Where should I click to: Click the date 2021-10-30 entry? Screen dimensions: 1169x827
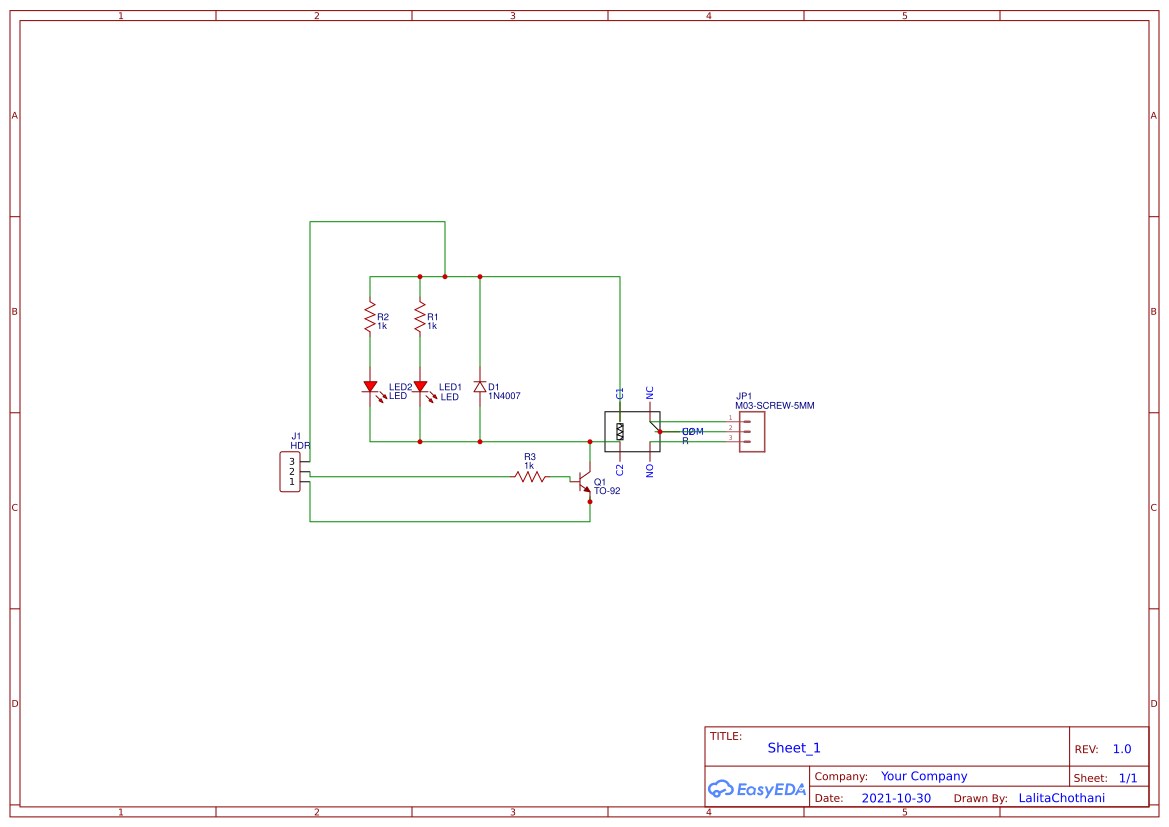pyautogui.click(x=898, y=798)
